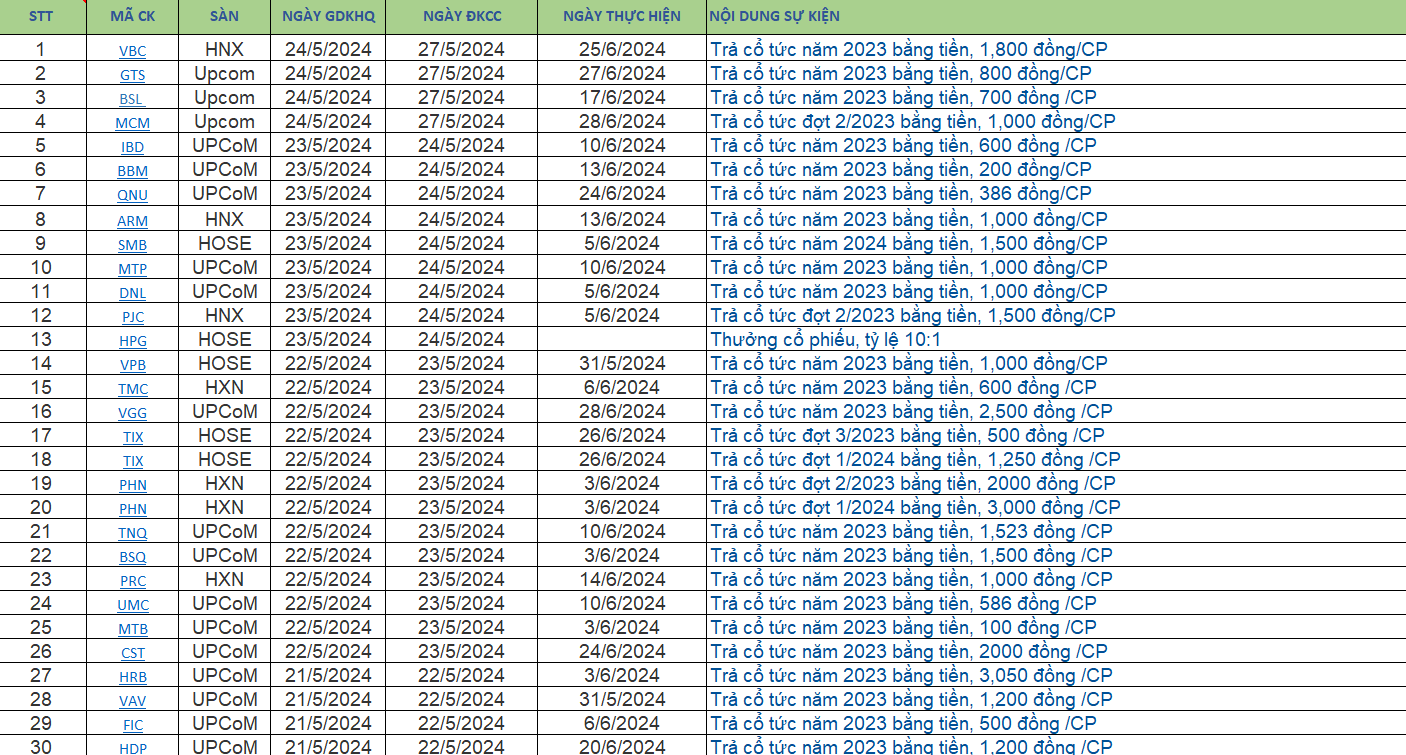Open the ARM stock code link
This screenshot has height=755, width=1406.
(132, 221)
